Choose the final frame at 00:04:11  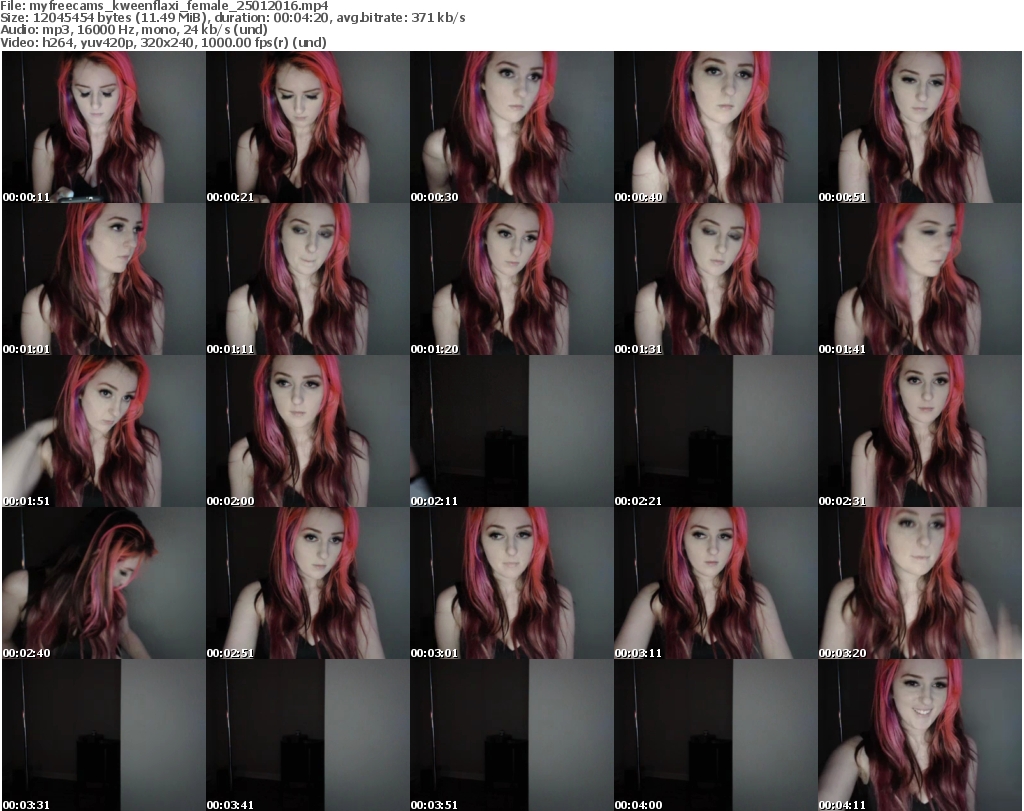click(x=920, y=735)
